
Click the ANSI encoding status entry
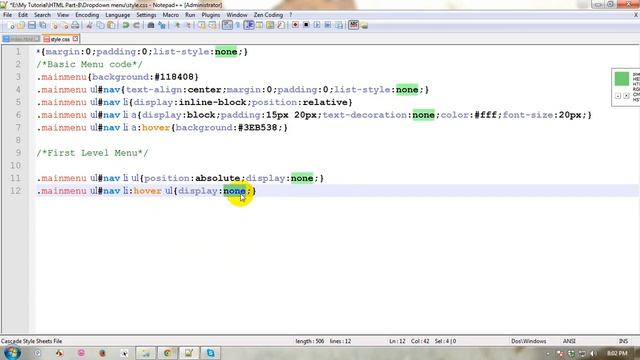point(569,341)
